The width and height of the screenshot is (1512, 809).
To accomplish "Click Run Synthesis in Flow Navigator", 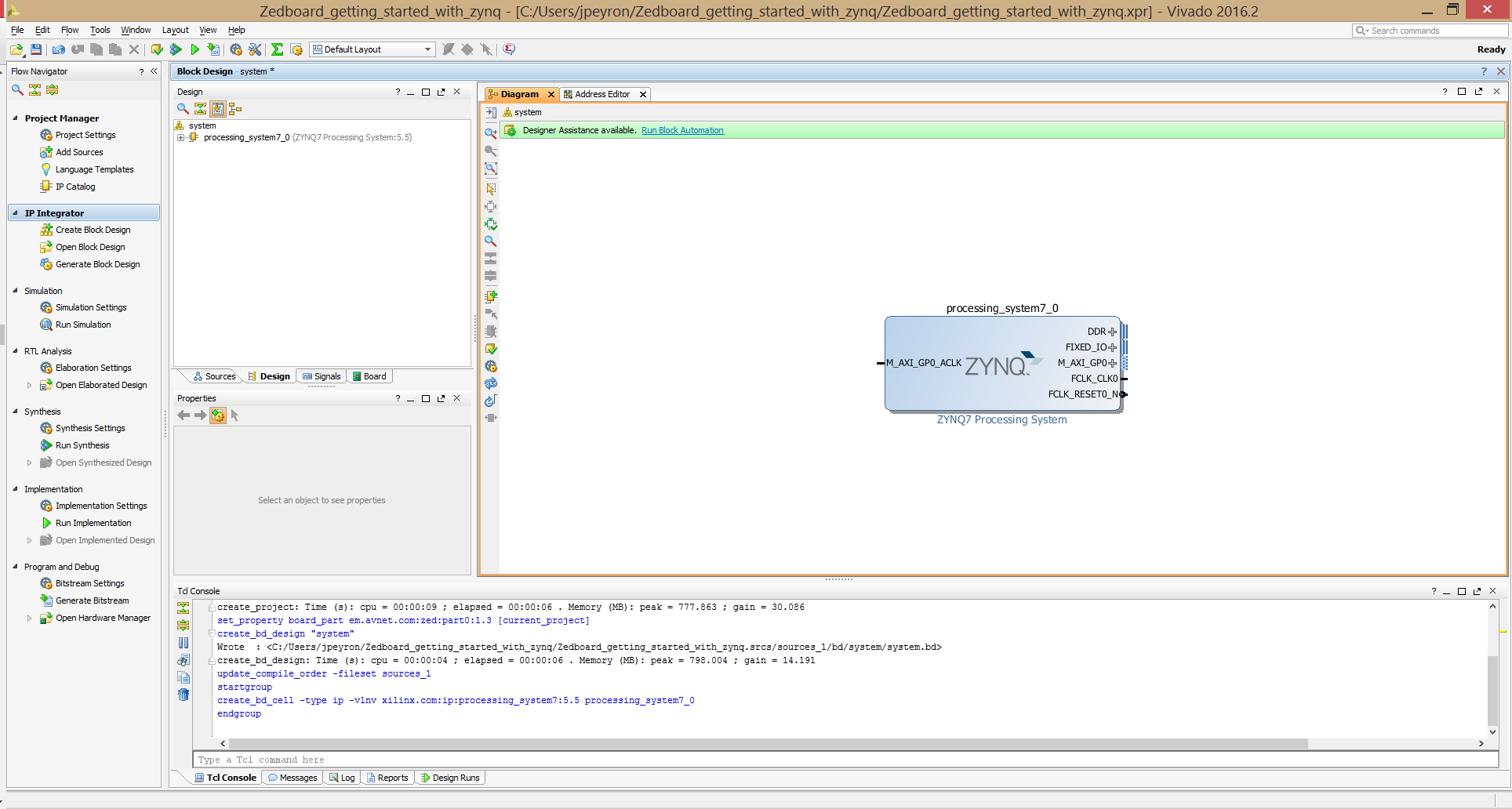I will click(x=82, y=445).
